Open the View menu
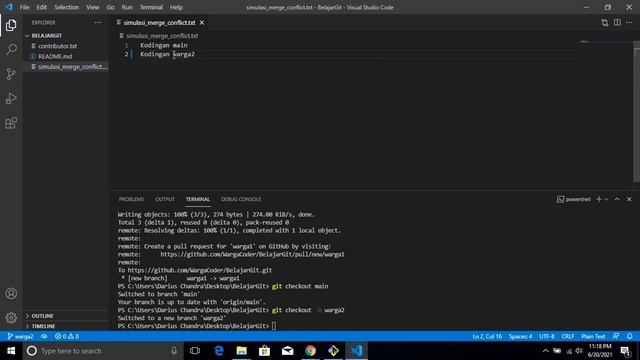This screenshot has height=360, width=640. point(93,7)
